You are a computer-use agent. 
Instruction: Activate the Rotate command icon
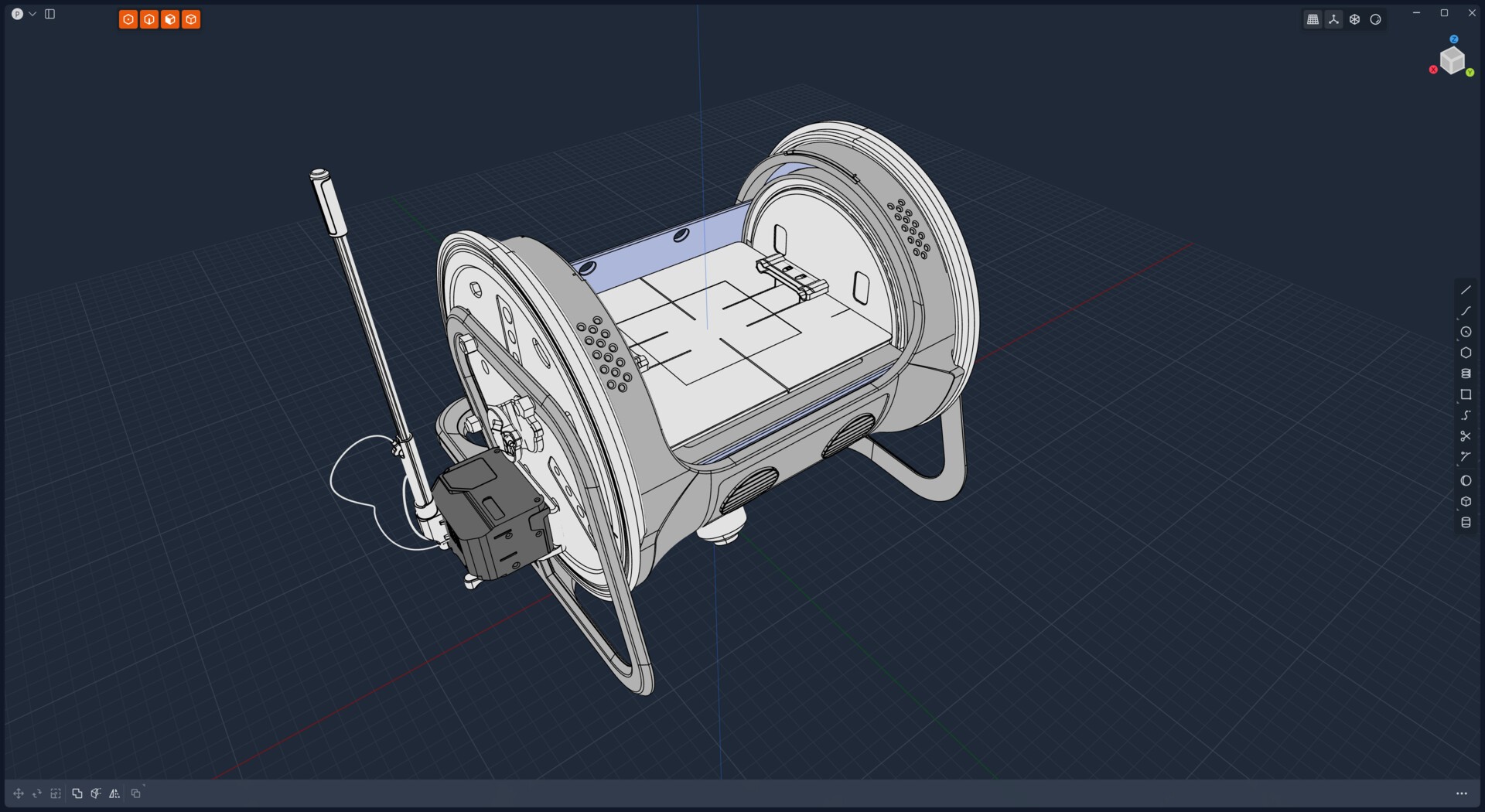pyautogui.click(x=37, y=793)
